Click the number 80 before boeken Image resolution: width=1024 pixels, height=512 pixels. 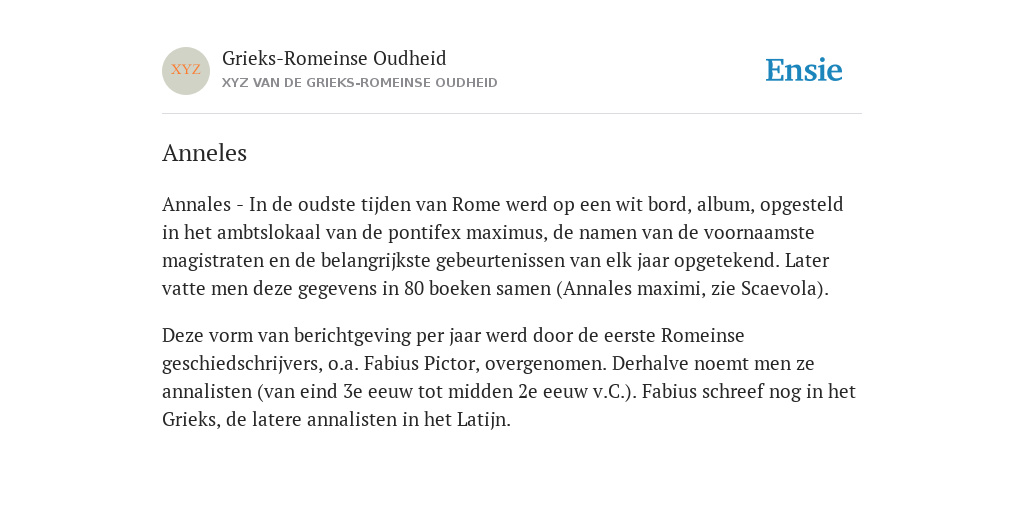[414, 289]
